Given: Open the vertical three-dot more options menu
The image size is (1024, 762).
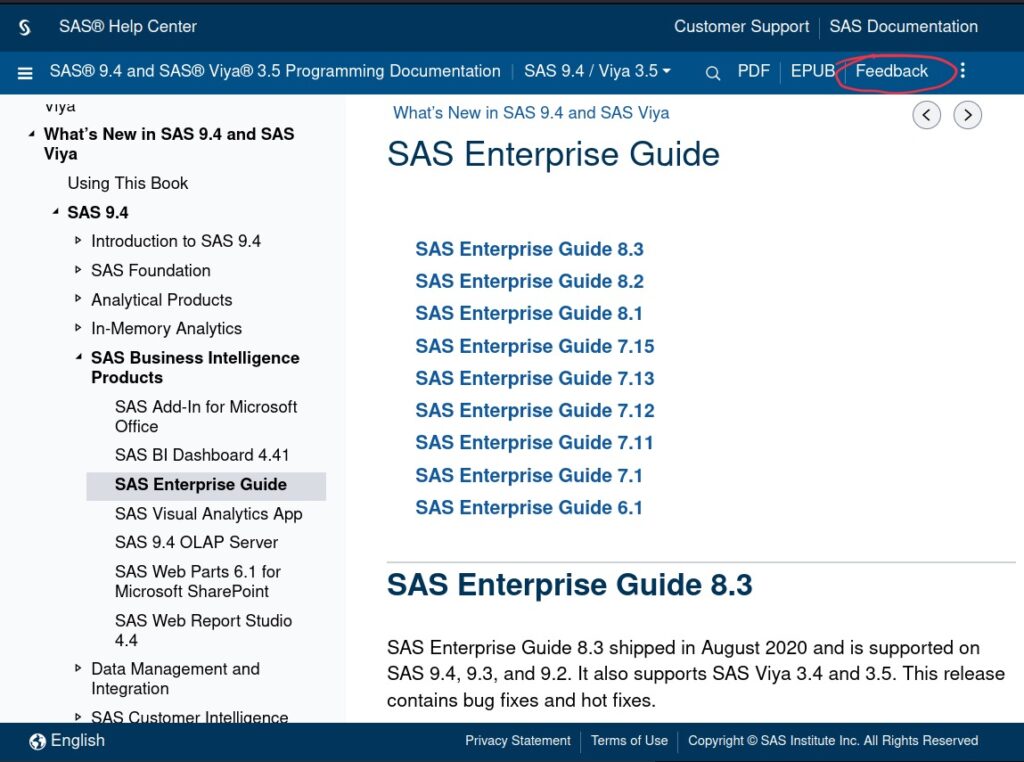Looking at the screenshot, I should coord(963,71).
